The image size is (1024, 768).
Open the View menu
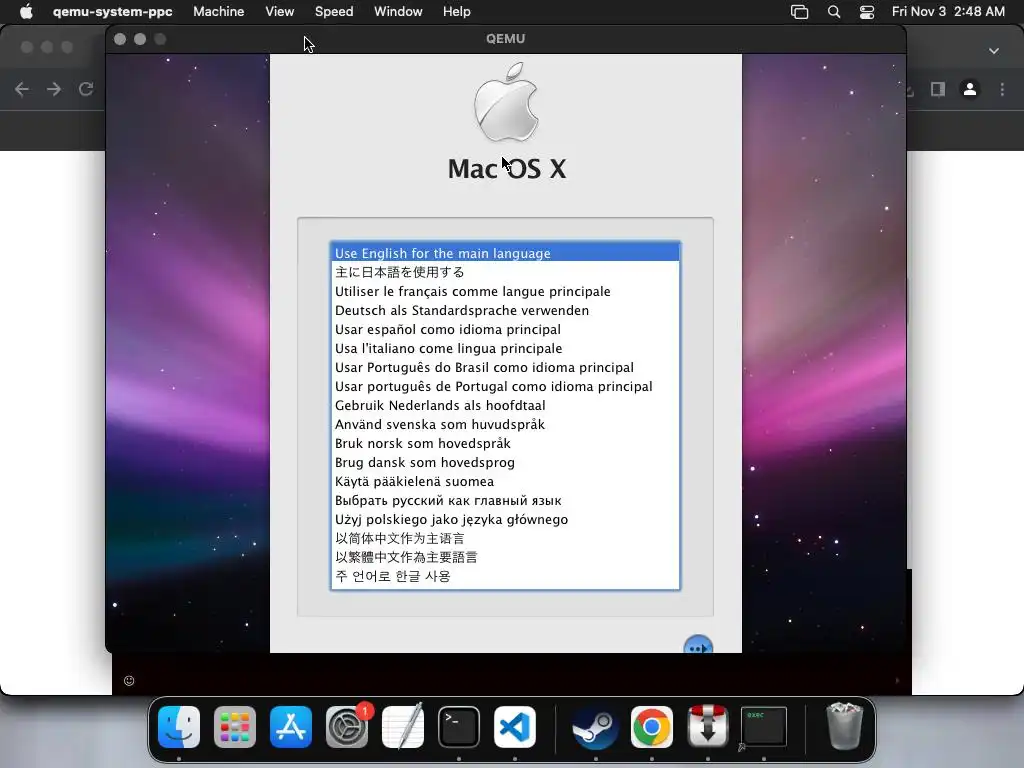tap(280, 12)
